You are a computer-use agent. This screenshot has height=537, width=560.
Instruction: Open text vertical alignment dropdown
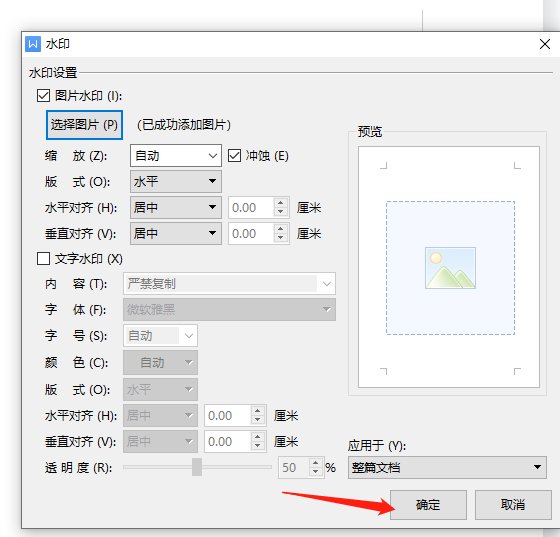(x=160, y=442)
